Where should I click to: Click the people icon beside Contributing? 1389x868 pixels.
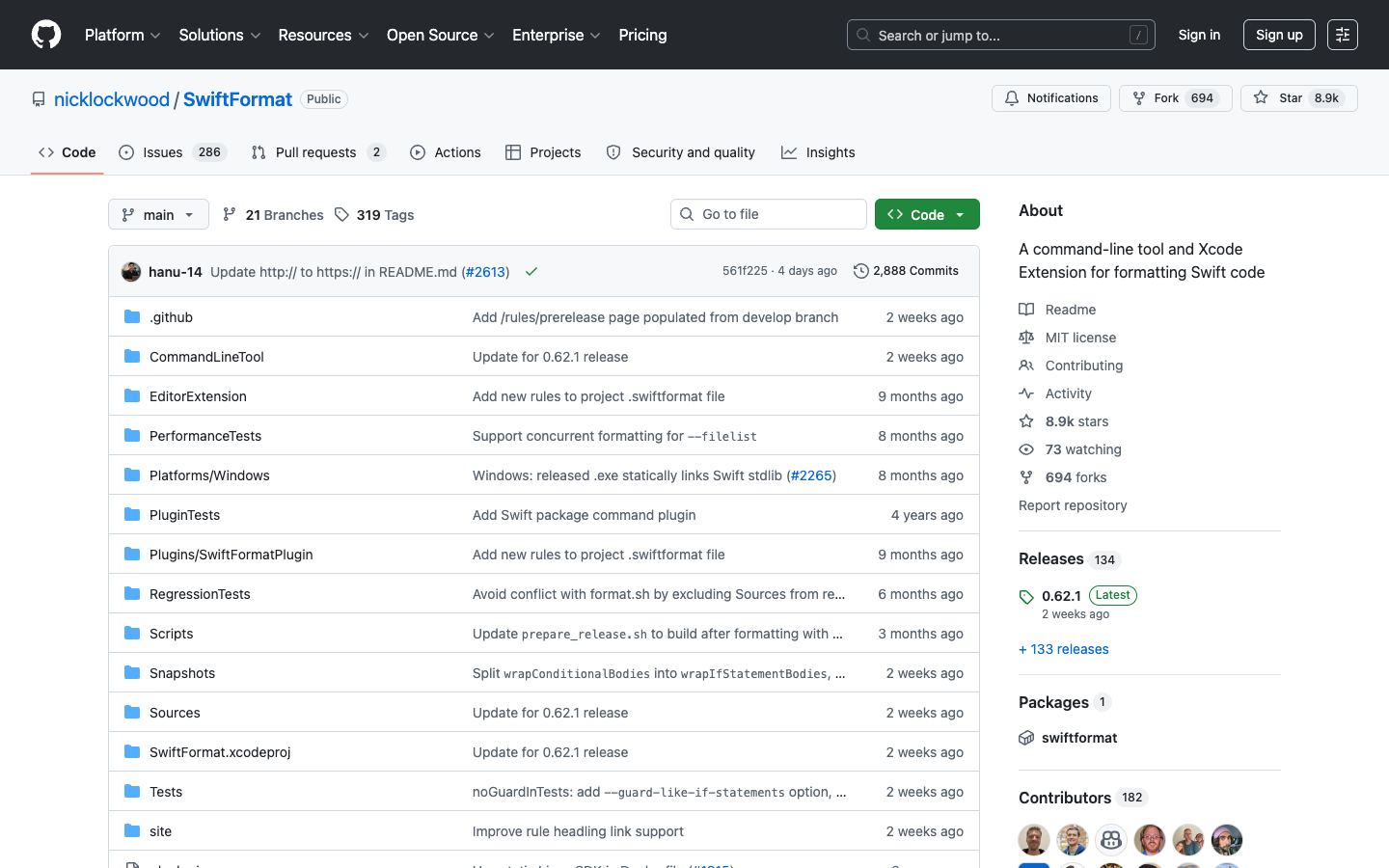point(1026,366)
